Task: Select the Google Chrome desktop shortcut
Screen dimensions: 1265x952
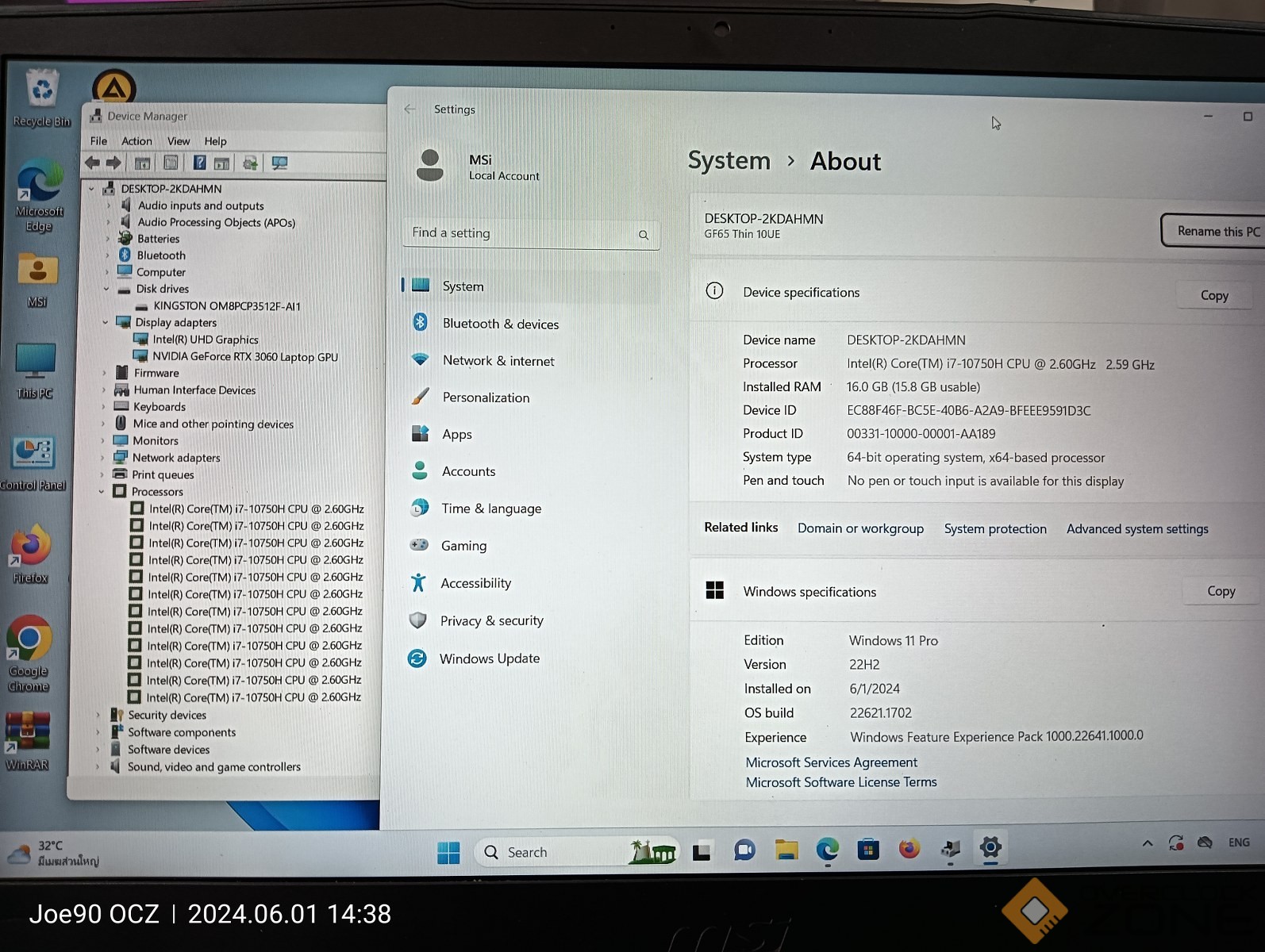Action: (x=29, y=654)
